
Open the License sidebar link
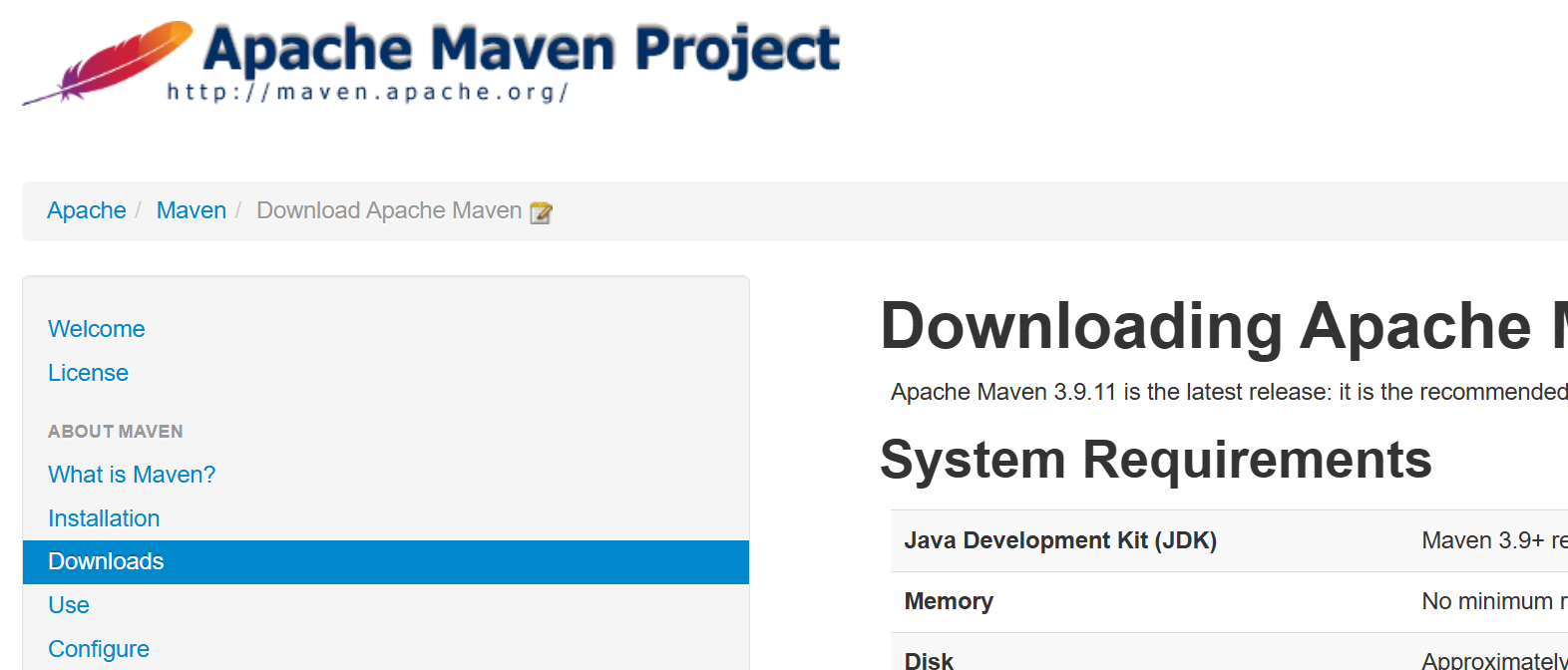tap(89, 373)
